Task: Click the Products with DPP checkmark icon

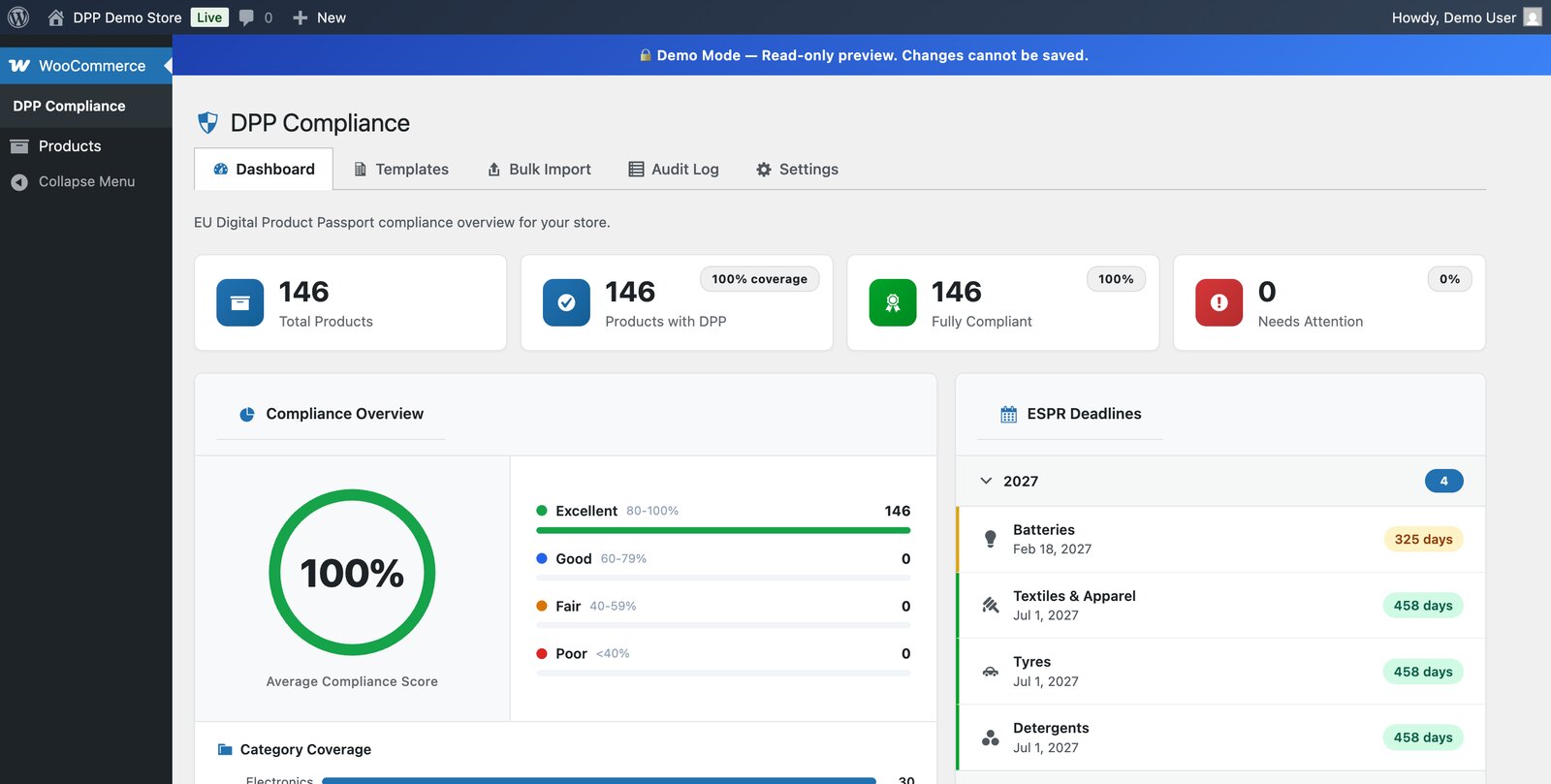Action: (x=566, y=302)
